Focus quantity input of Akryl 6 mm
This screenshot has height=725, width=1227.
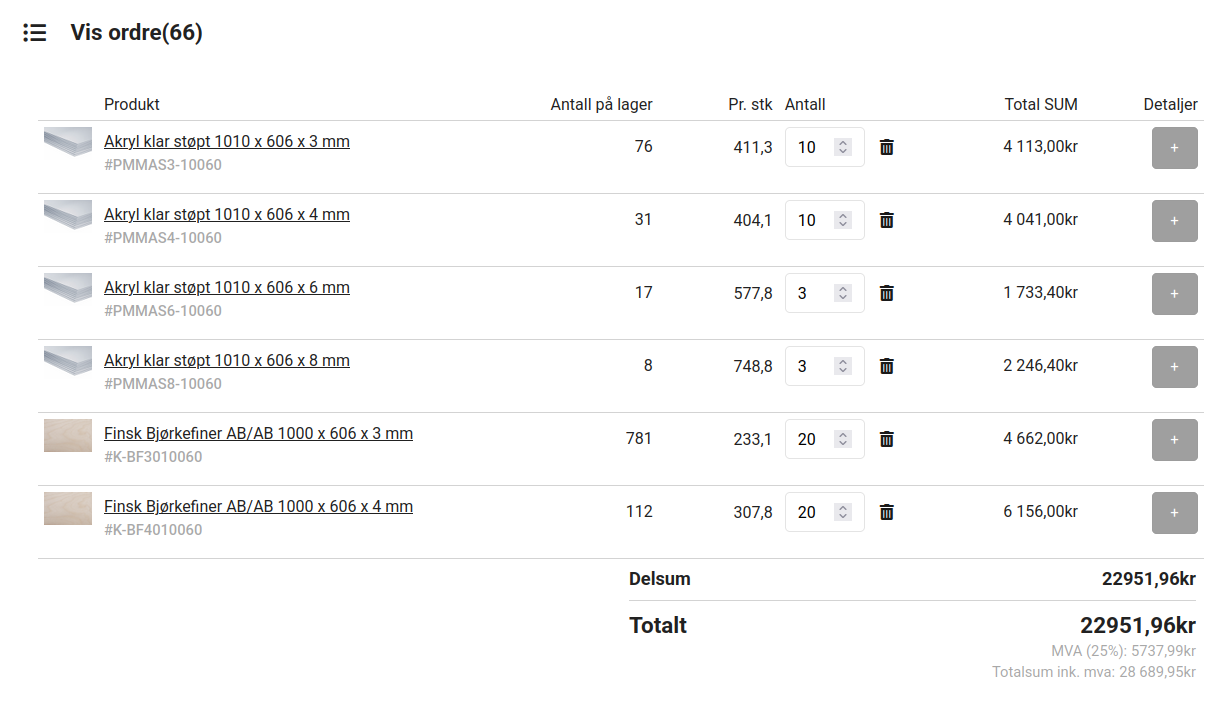click(809, 293)
